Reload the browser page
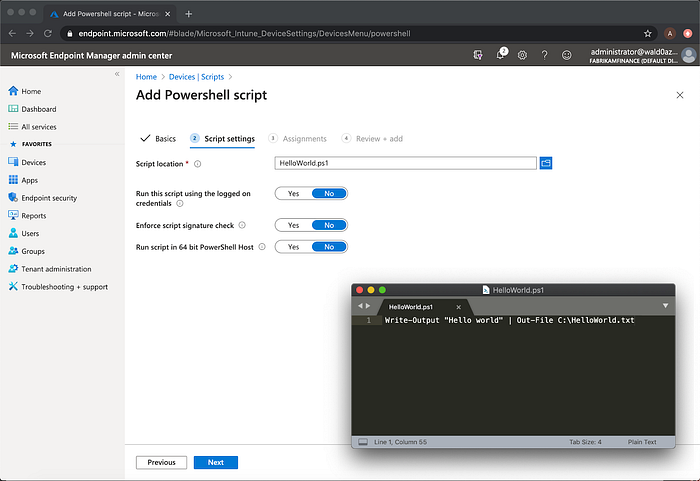The width and height of the screenshot is (700, 481). pos(48,33)
